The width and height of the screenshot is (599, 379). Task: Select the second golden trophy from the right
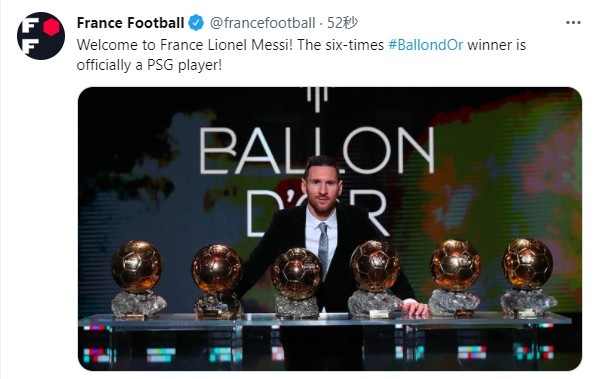[455, 277]
